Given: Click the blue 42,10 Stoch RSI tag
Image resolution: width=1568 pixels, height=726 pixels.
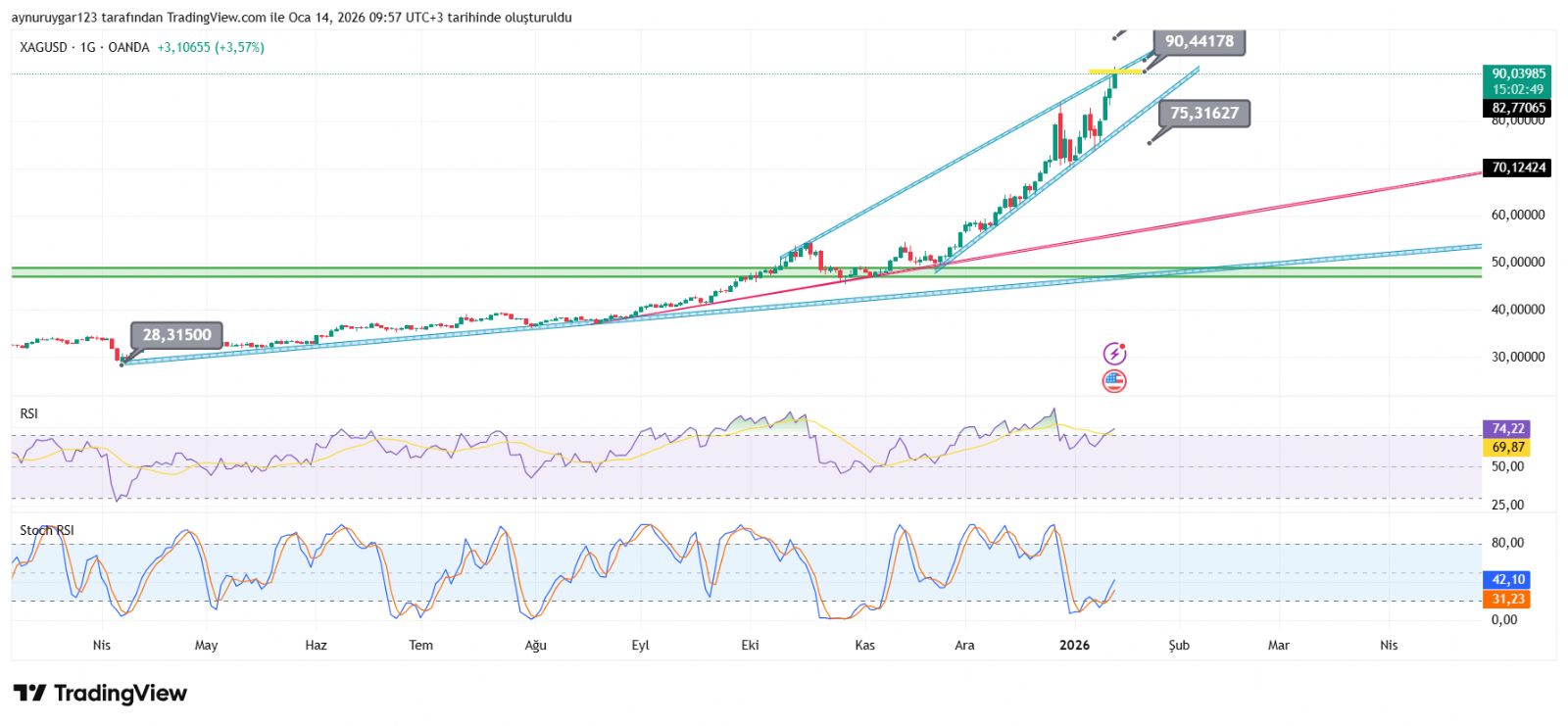Looking at the screenshot, I should click(x=1507, y=579).
